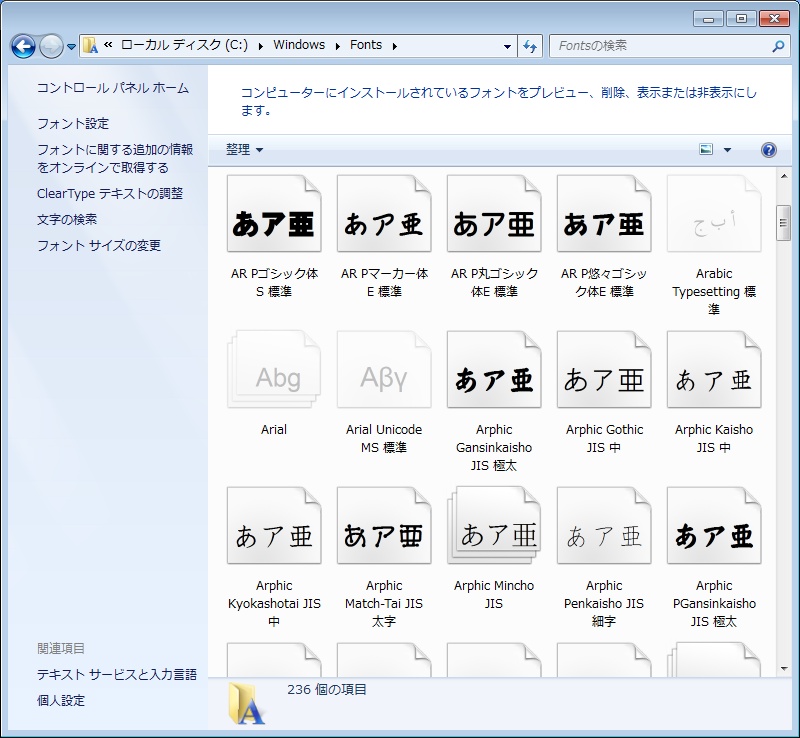The width and height of the screenshot is (800, 738).
Task: Open the blue Help question mark
Action: click(768, 150)
